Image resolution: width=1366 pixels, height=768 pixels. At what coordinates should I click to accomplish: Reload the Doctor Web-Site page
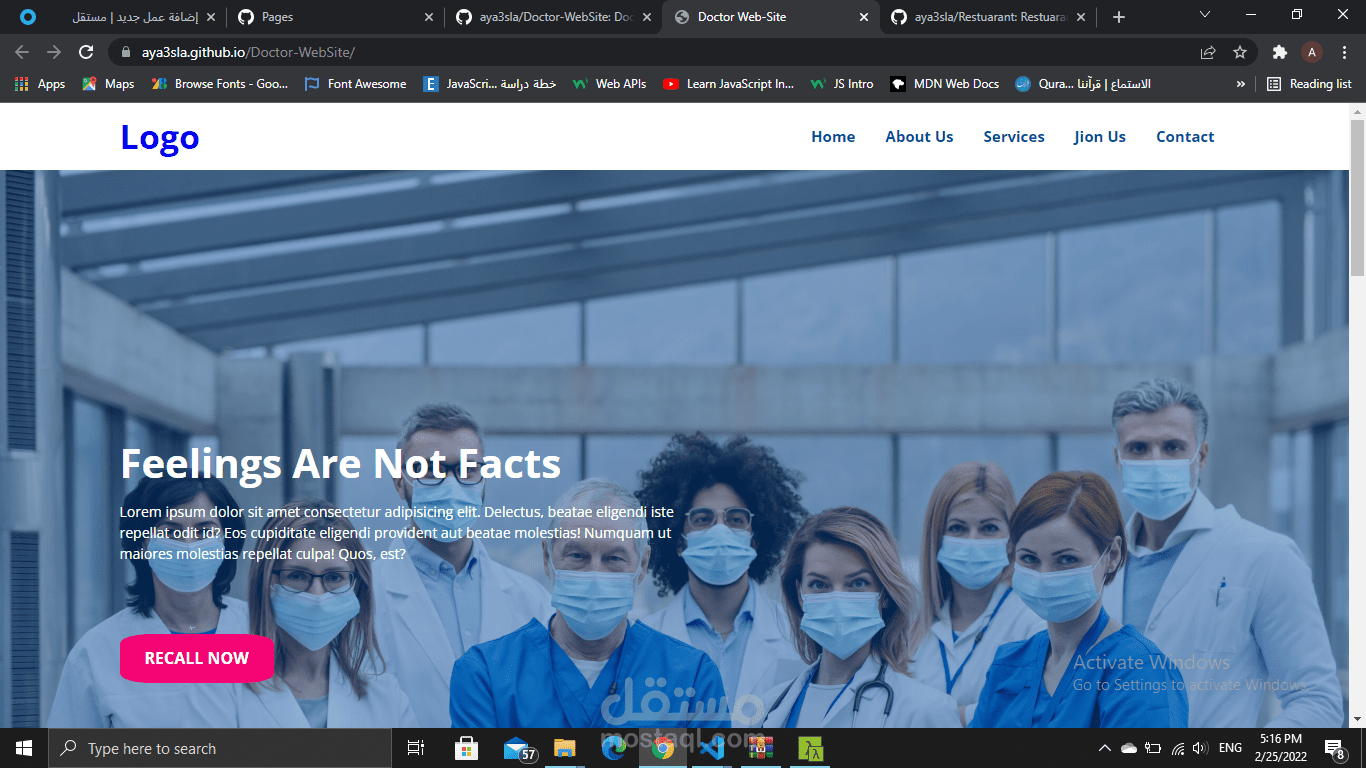[x=85, y=52]
